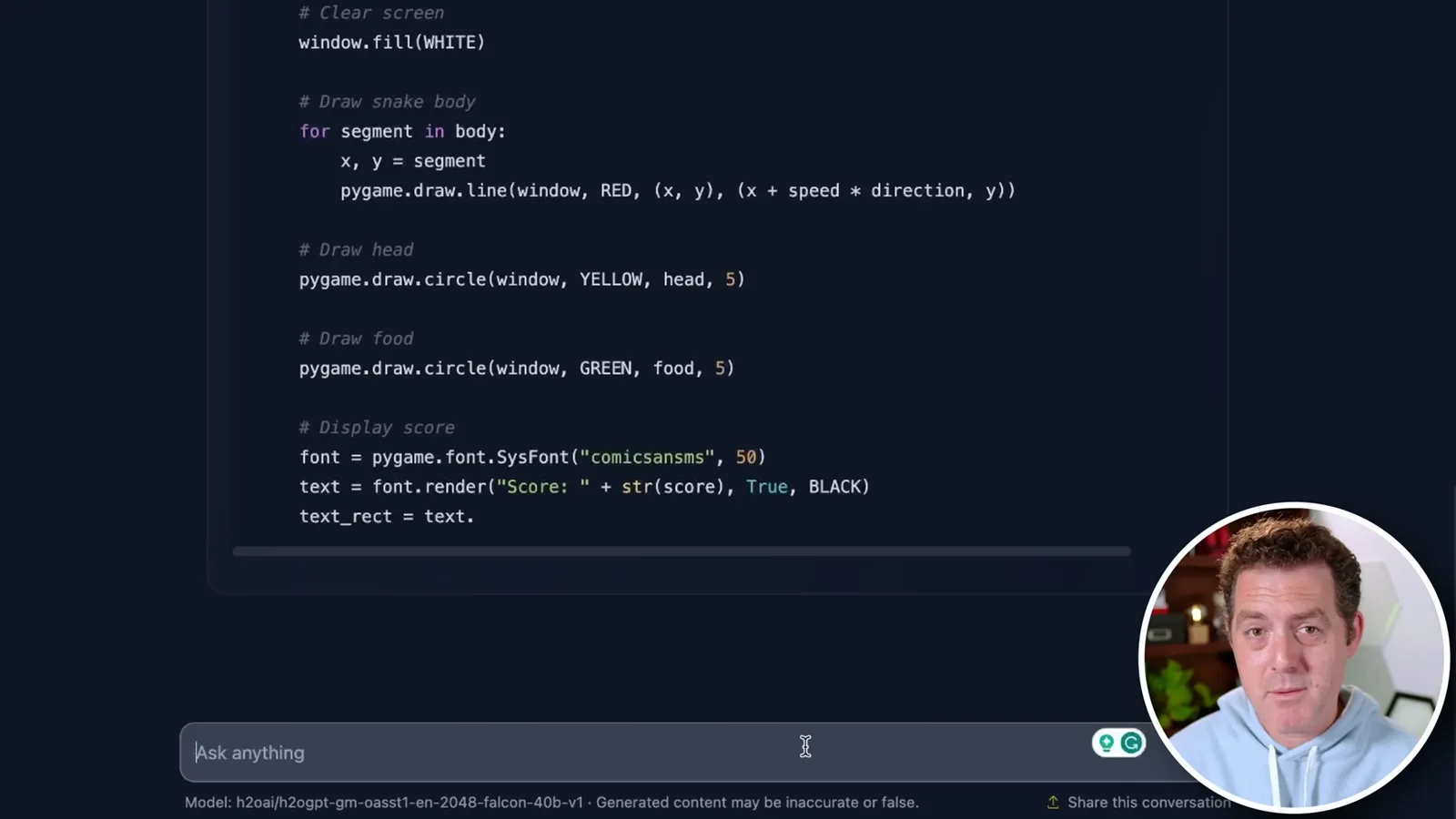Screen dimensions: 1456x819
Task: Click the "# Clear screen" comment
Action: pyautogui.click(x=371, y=13)
